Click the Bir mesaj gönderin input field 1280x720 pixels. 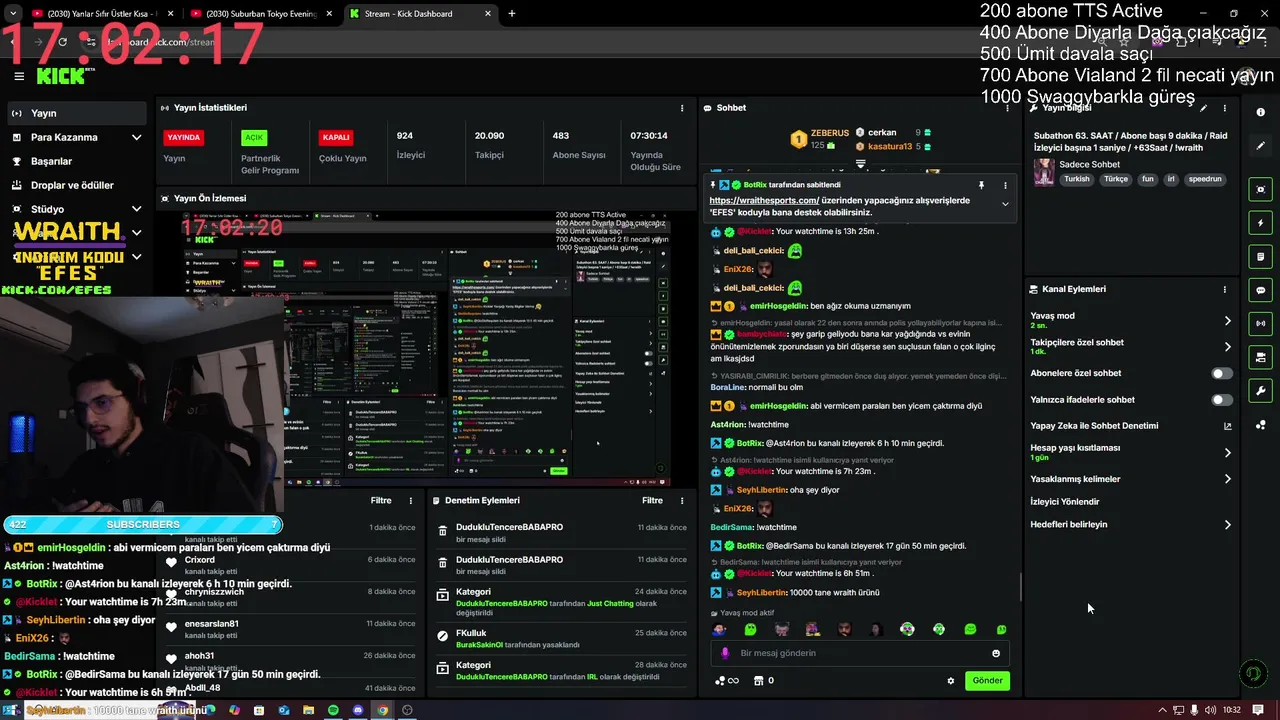click(x=860, y=653)
